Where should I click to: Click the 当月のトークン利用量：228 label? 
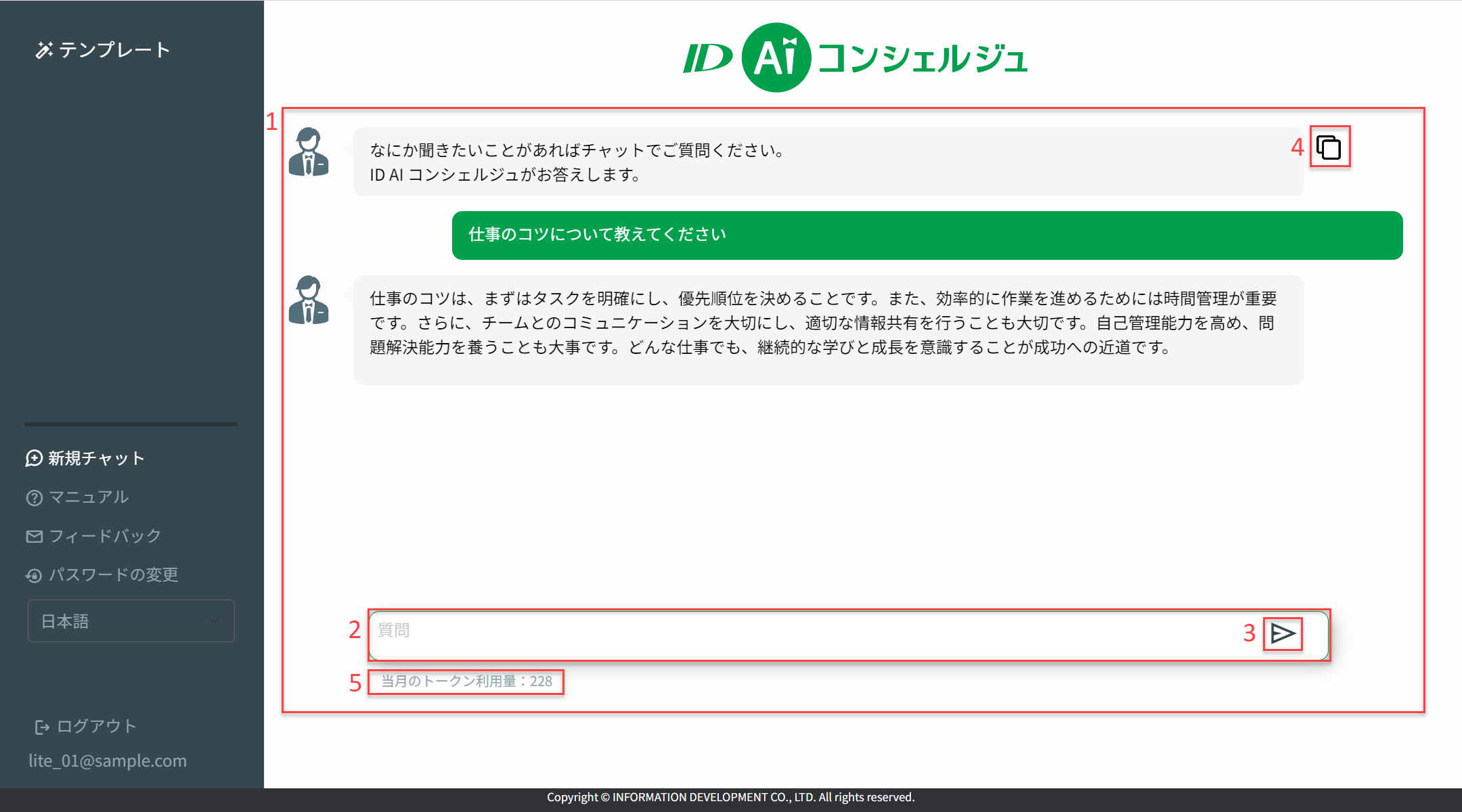click(x=466, y=681)
